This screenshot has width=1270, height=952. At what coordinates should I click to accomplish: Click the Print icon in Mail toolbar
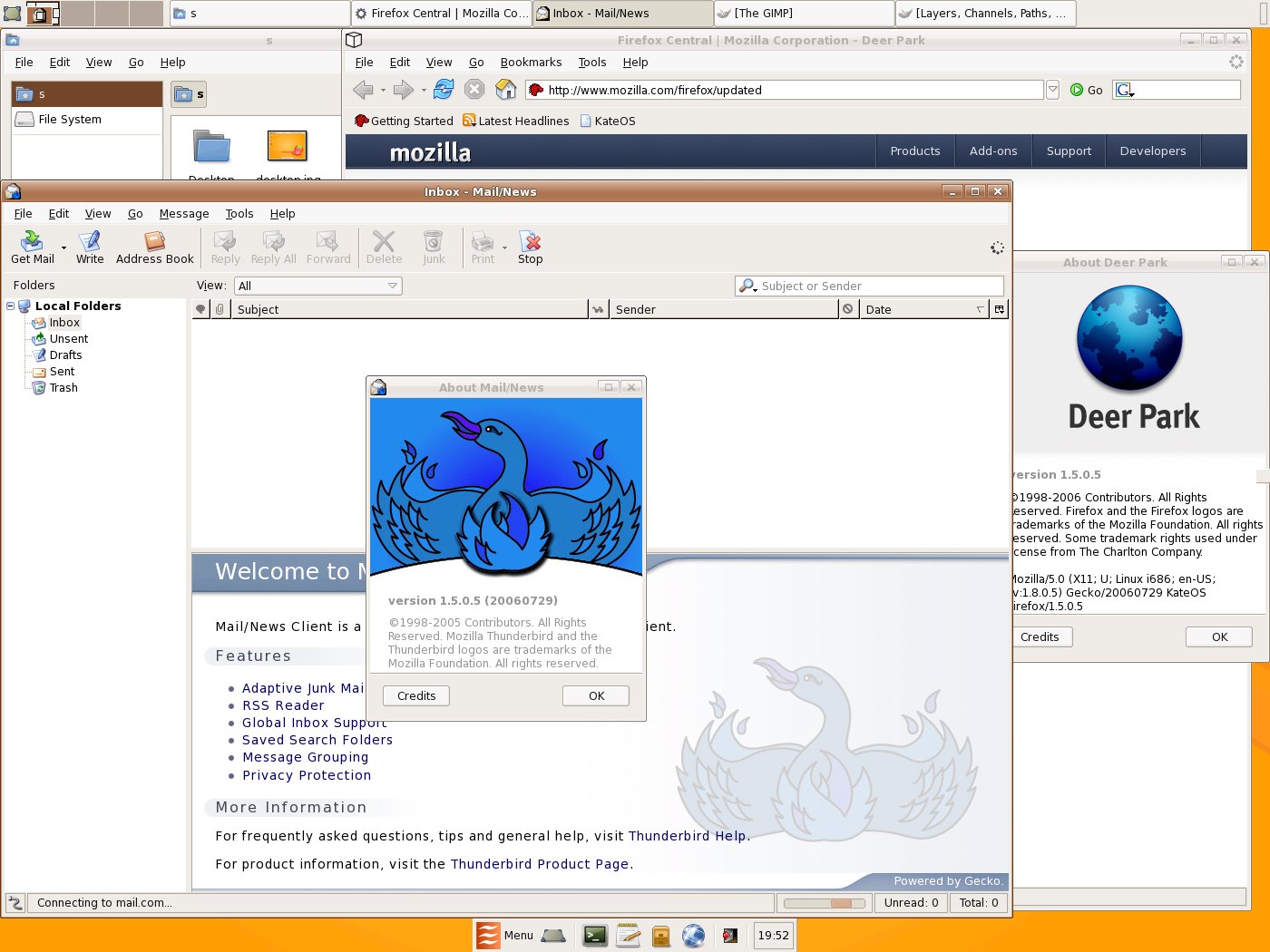tap(483, 240)
